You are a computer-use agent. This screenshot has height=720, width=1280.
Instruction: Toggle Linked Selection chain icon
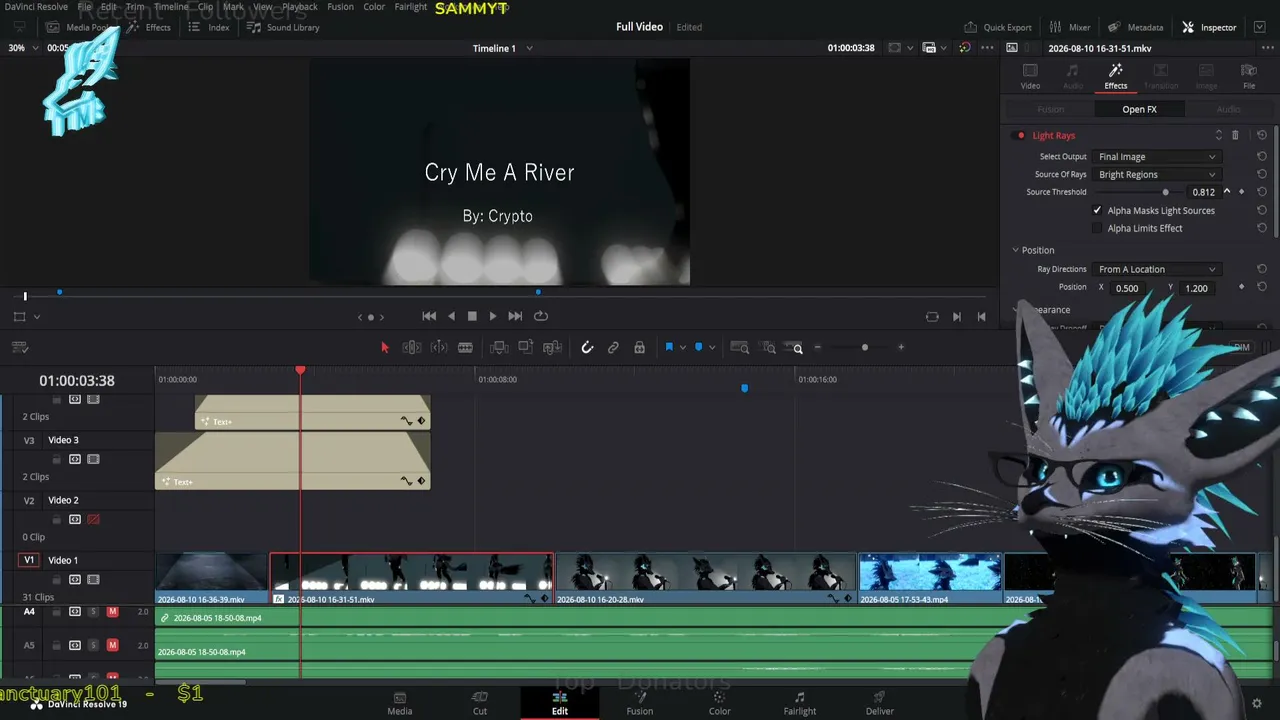click(613, 348)
